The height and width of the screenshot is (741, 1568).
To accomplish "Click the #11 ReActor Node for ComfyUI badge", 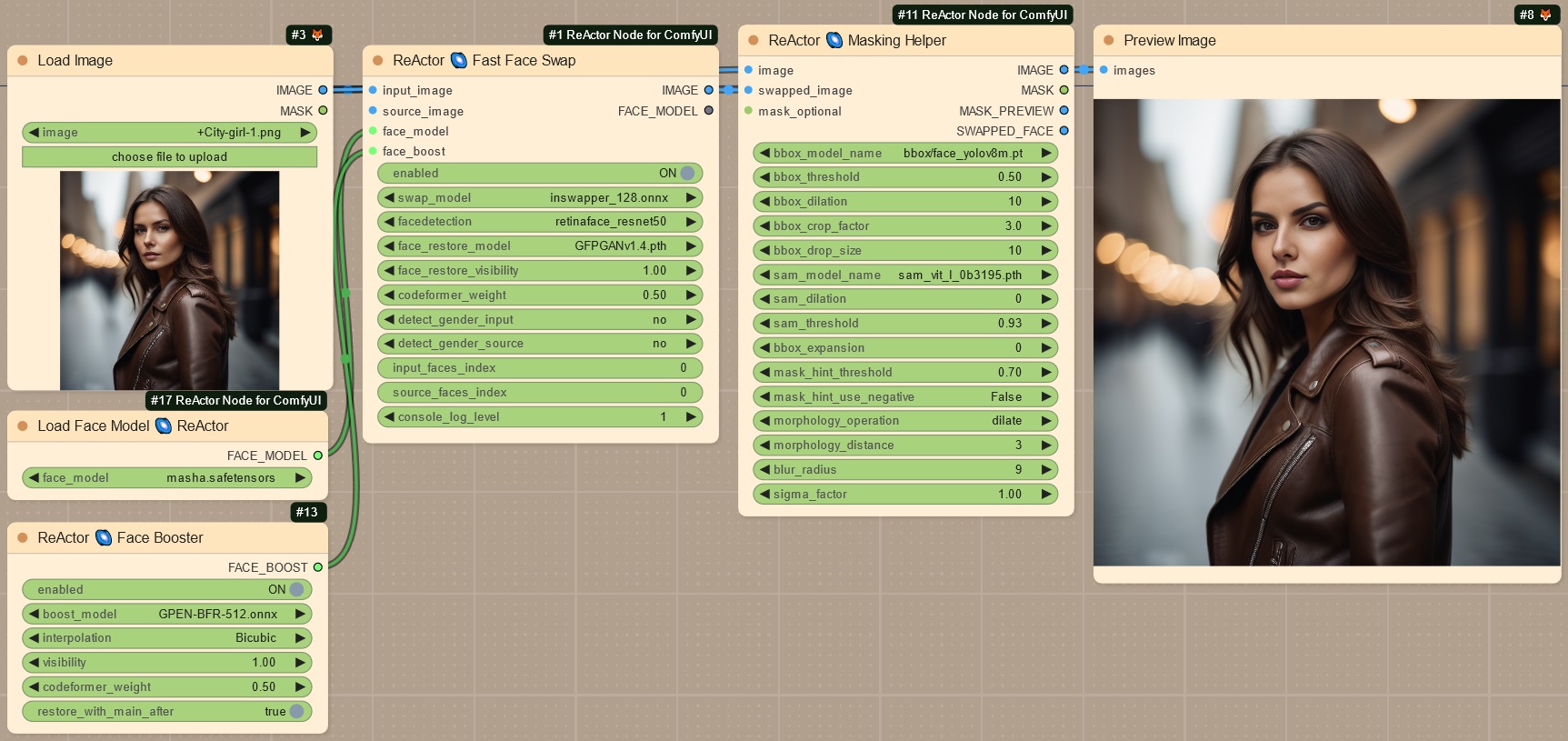I will point(982,15).
